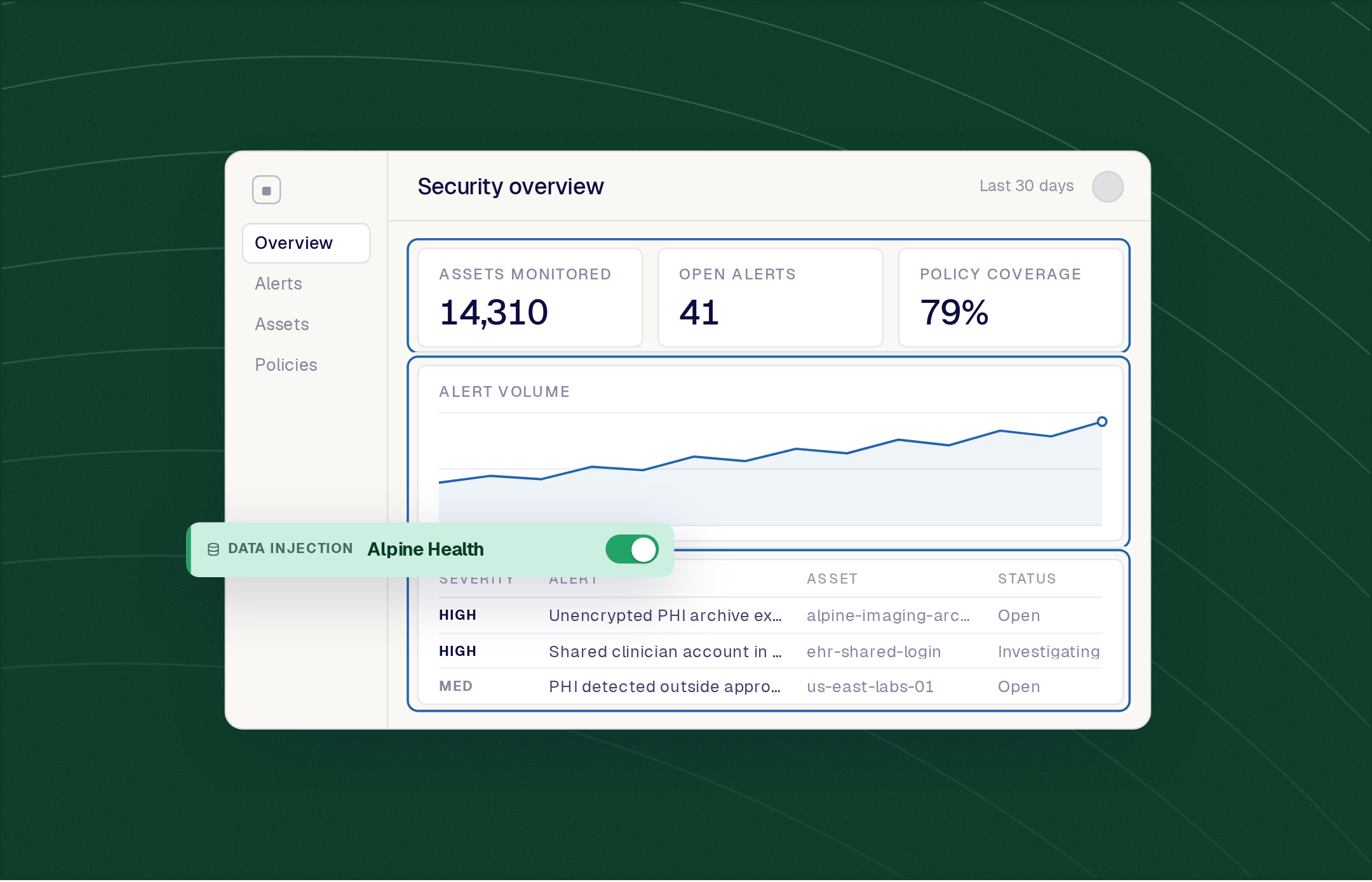The image size is (1372, 882).
Task: Click HIGH severity in the ehr-shared-login row
Action: [x=457, y=651]
